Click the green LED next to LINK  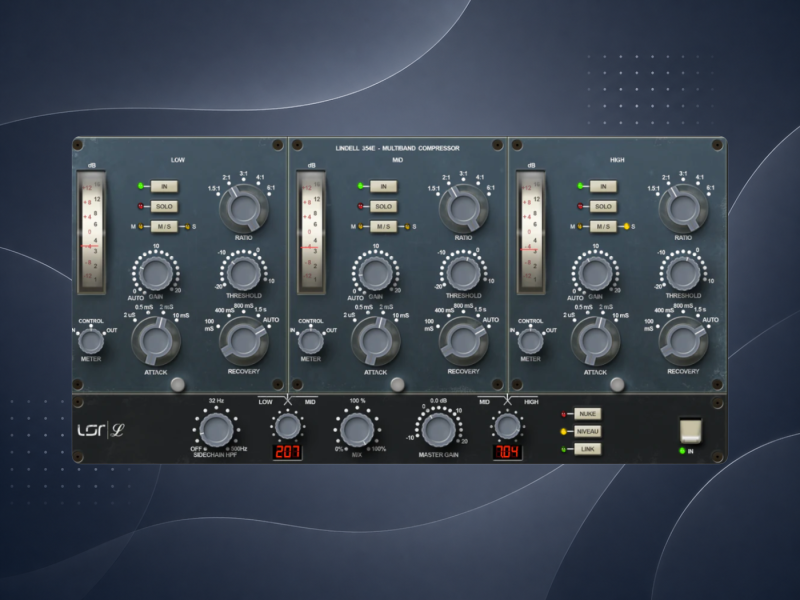pos(564,449)
